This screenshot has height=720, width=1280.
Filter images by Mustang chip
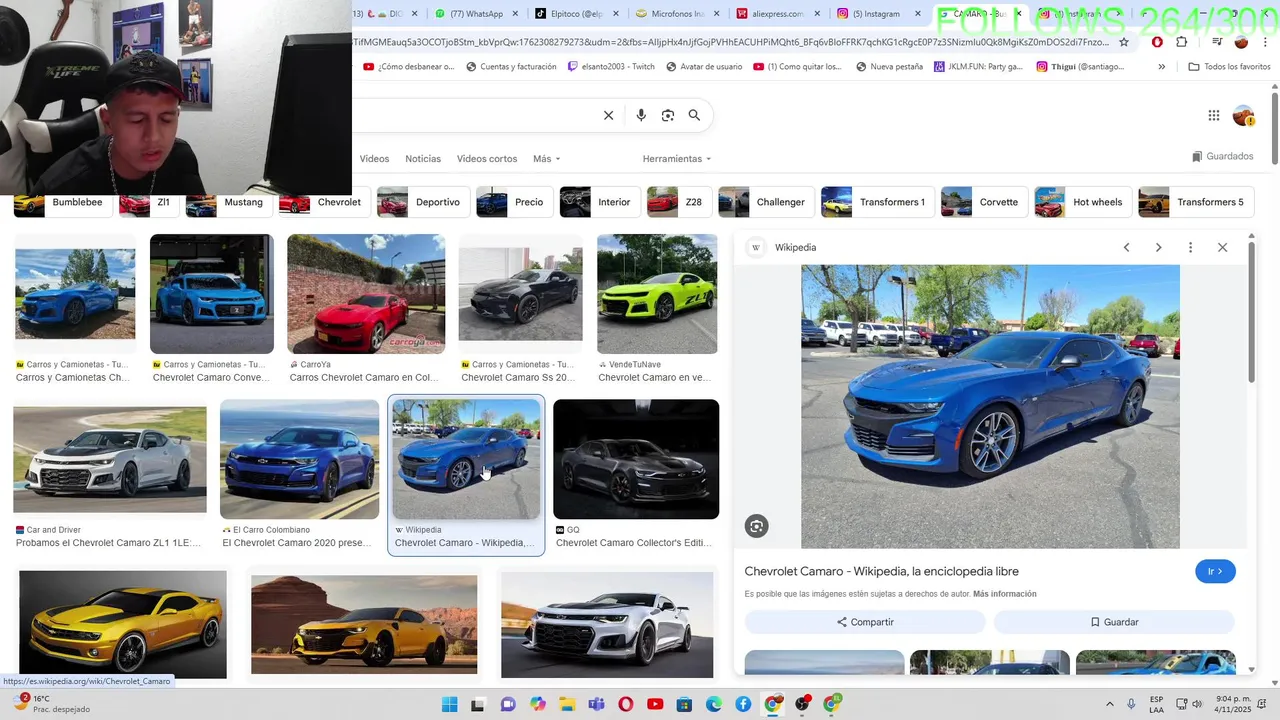pos(229,202)
